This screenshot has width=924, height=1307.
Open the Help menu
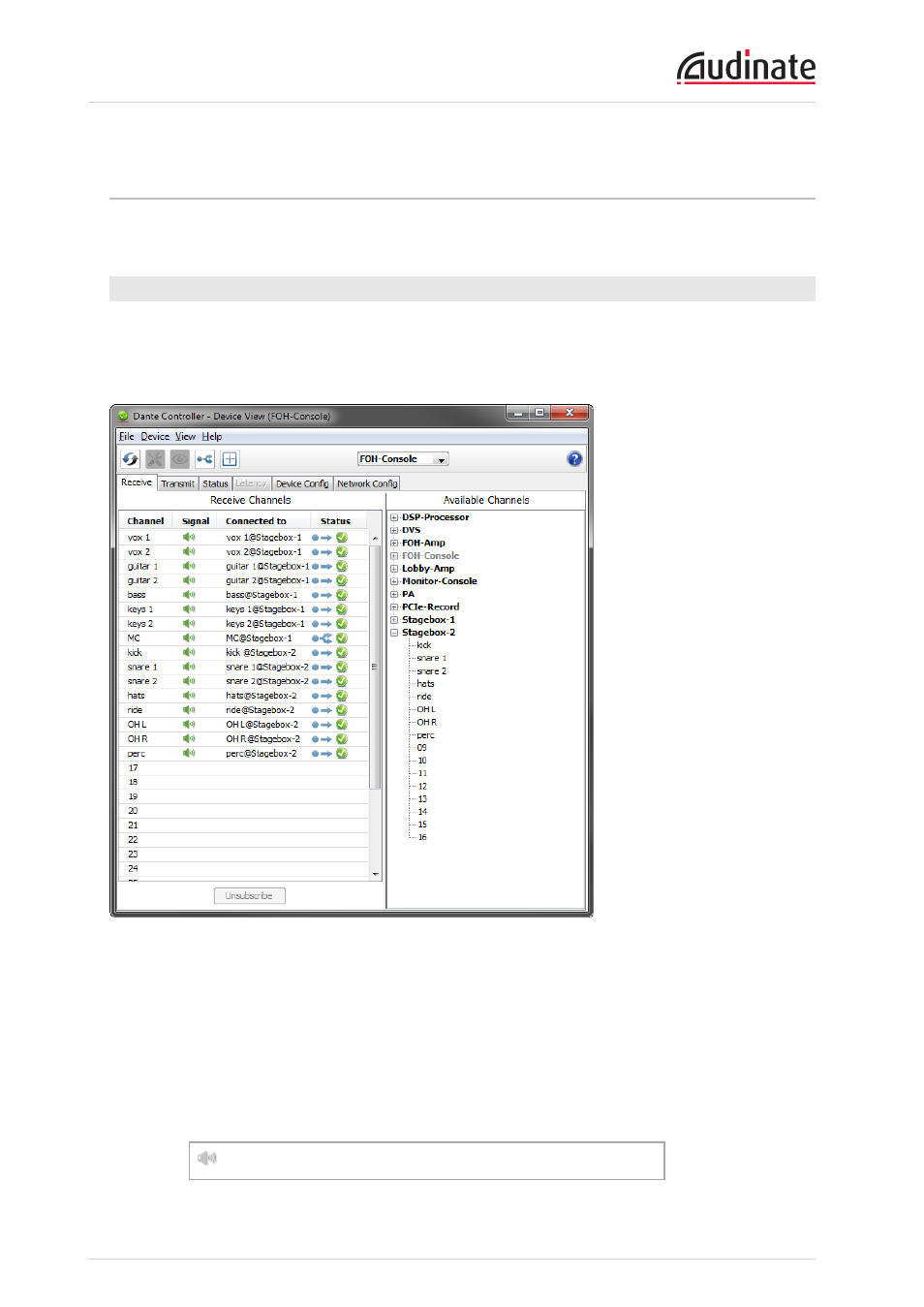click(212, 437)
